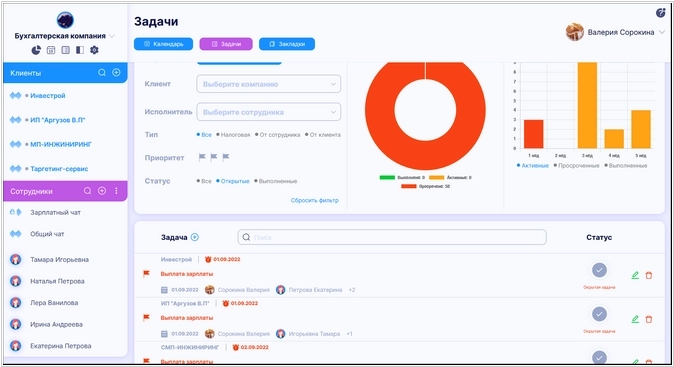
Task: Mark Инвестрой task as completed
Action: point(599,270)
